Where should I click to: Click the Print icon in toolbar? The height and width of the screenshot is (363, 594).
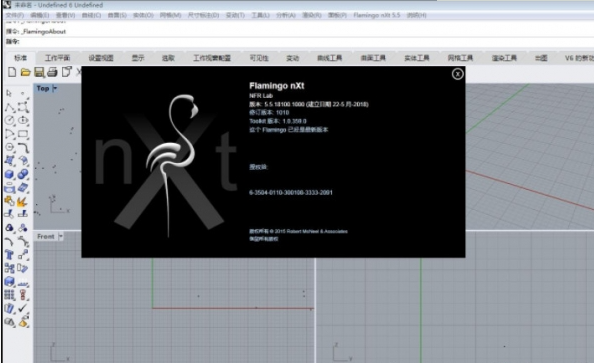(52, 72)
